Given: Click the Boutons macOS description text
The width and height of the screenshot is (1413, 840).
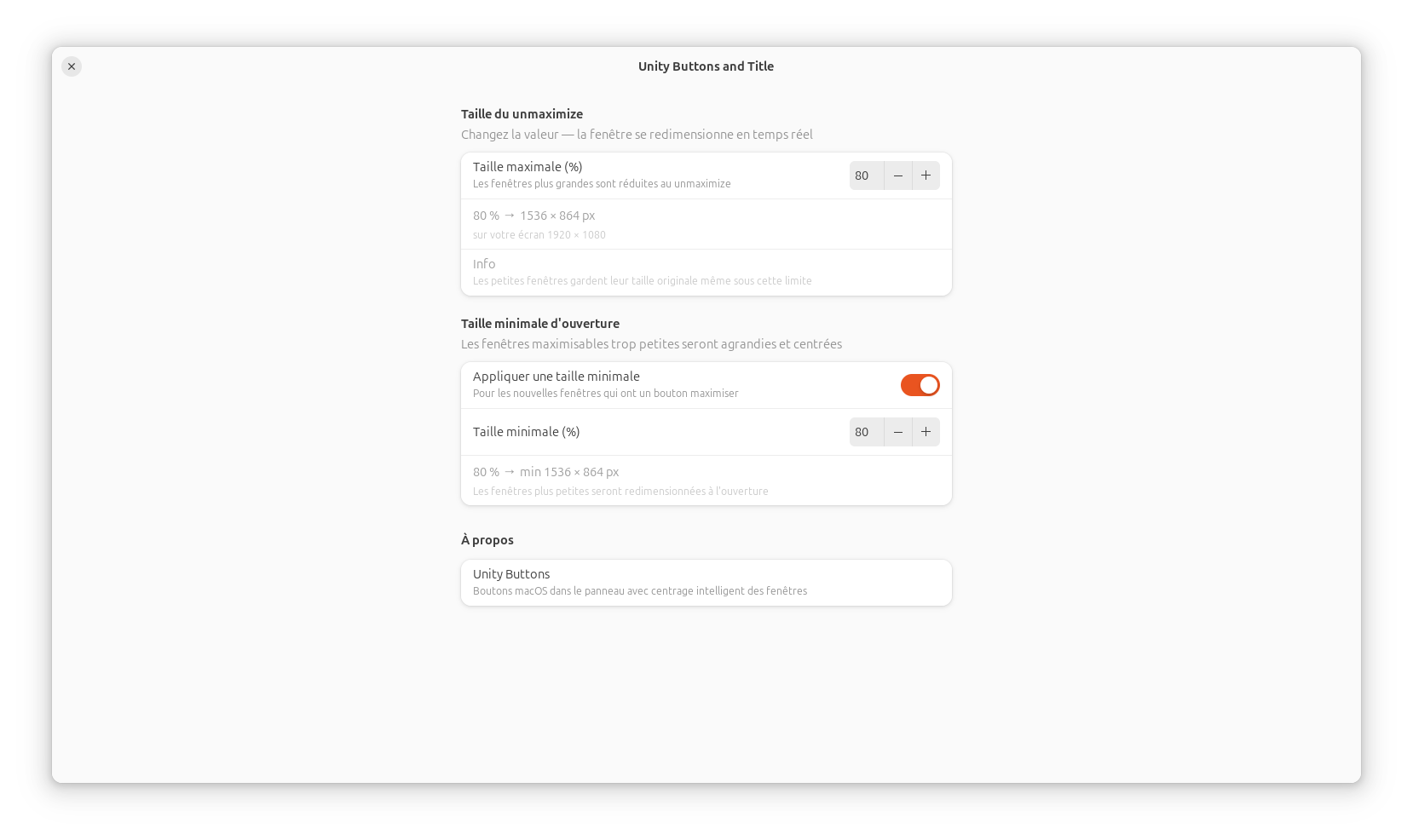Looking at the screenshot, I should pos(640,591).
